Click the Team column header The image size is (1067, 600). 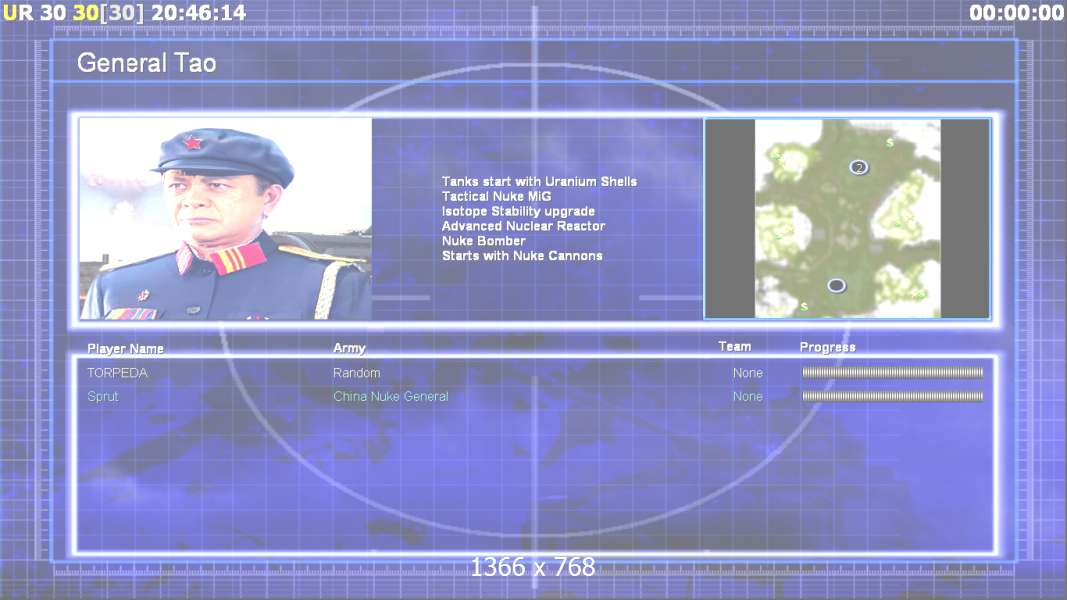(735, 346)
